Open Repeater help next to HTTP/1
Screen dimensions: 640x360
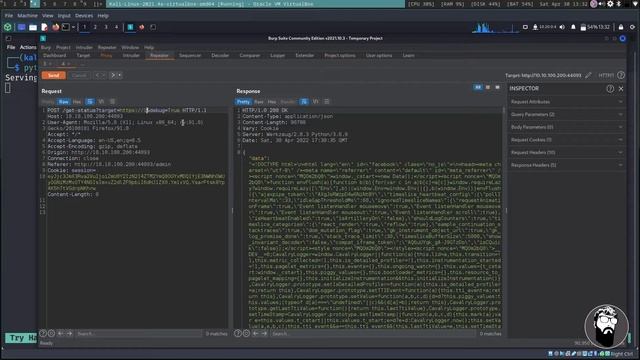621,75
